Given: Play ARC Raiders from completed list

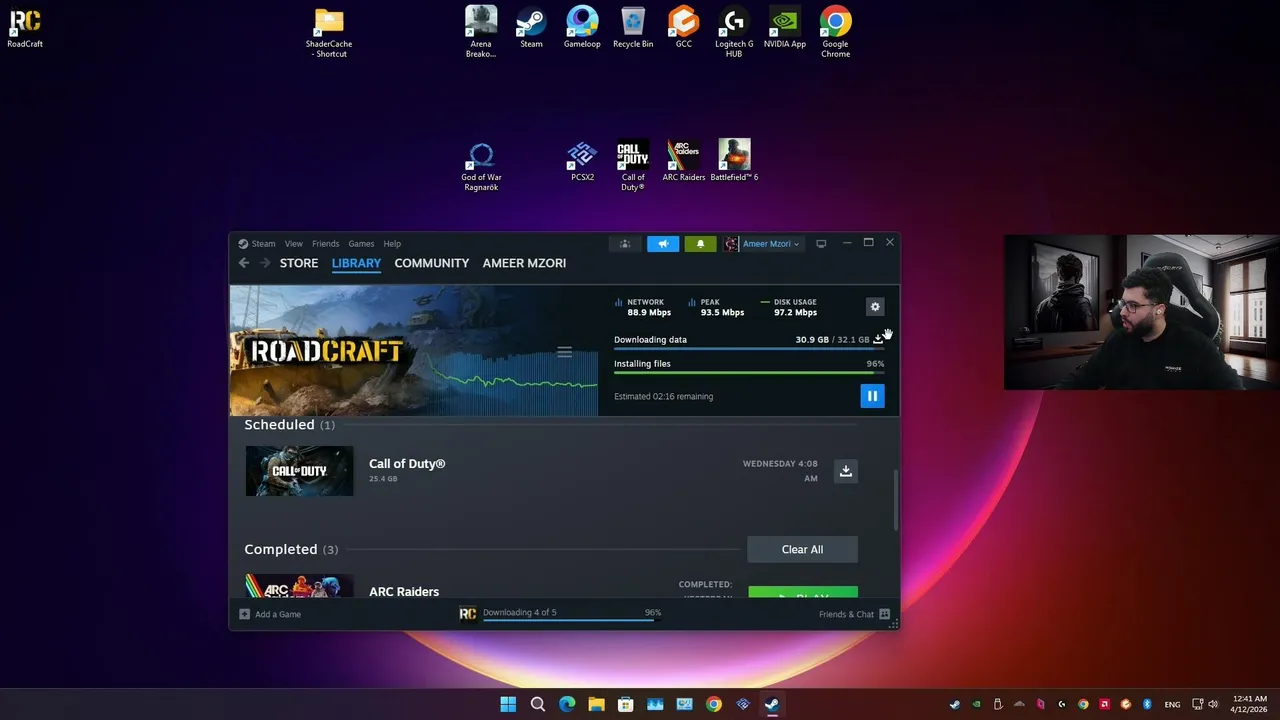Looking at the screenshot, I should [x=802, y=594].
